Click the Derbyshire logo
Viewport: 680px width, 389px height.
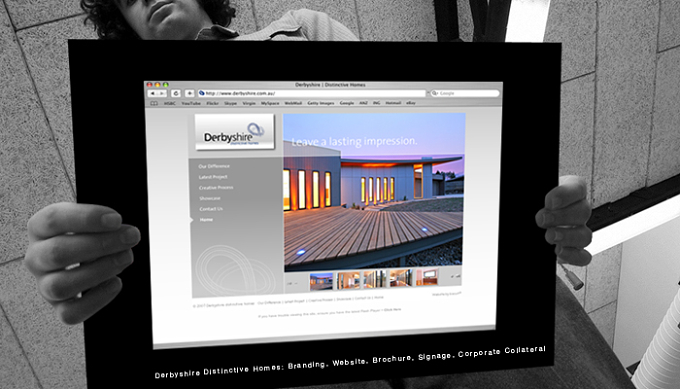point(235,132)
